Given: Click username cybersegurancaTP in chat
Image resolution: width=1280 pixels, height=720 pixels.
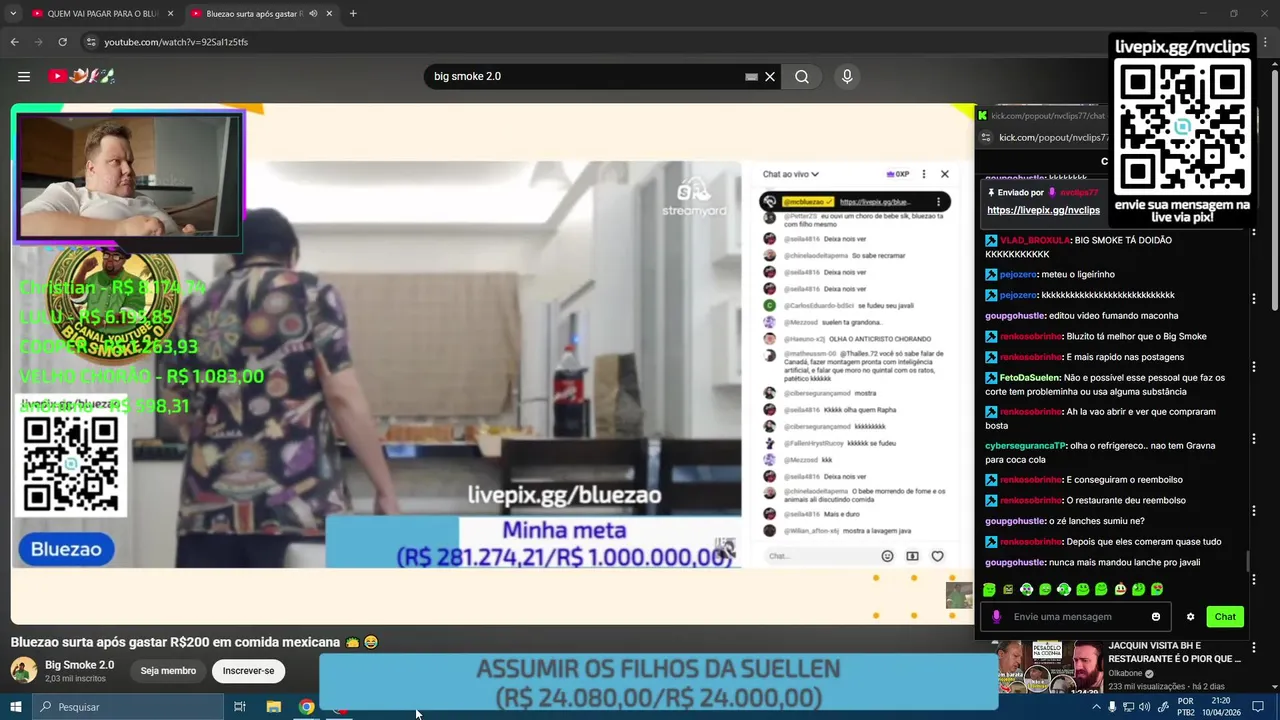Looking at the screenshot, I should pos(1025,446).
